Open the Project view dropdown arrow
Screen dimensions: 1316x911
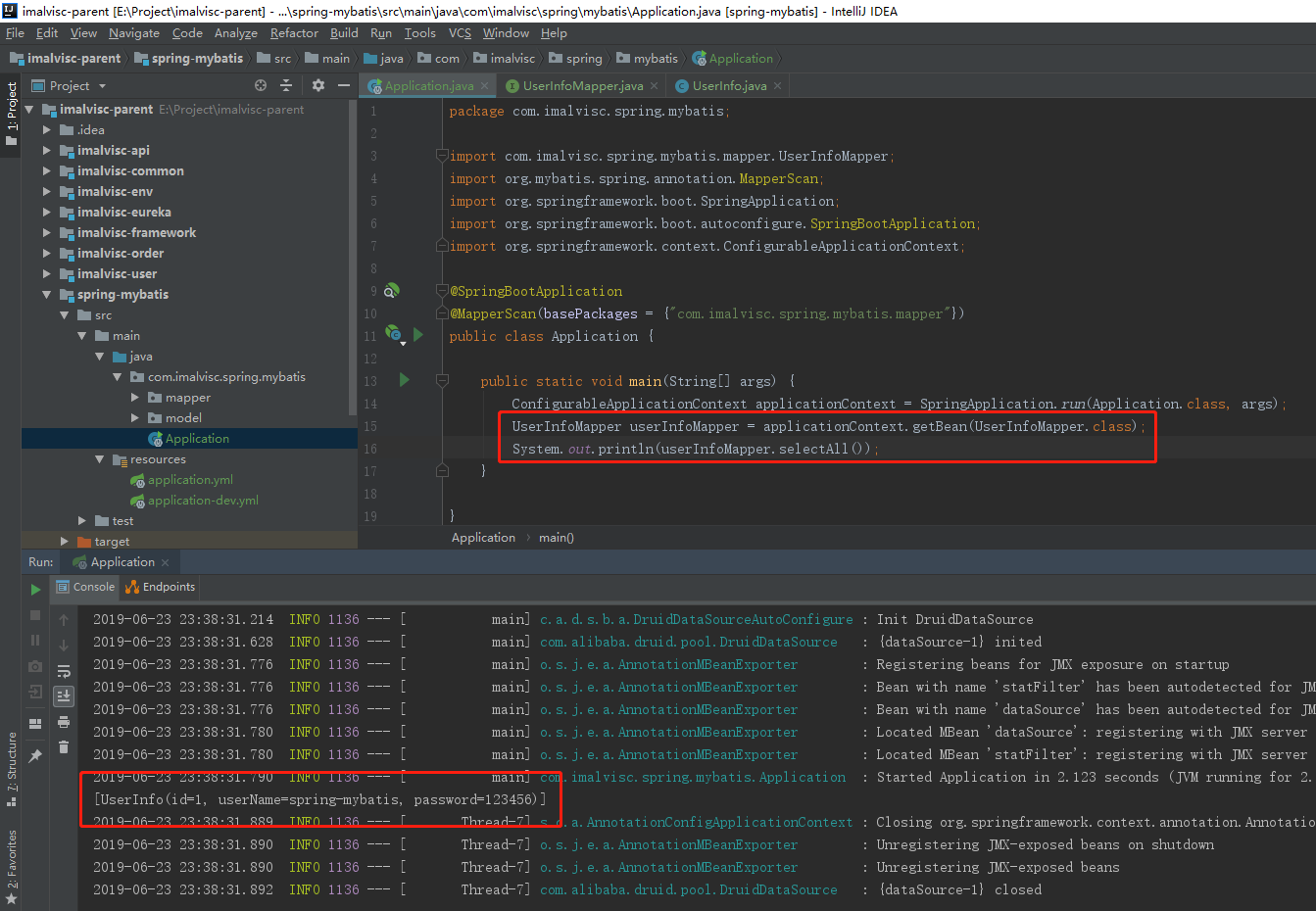pyautogui.click(x=102, y=86)
